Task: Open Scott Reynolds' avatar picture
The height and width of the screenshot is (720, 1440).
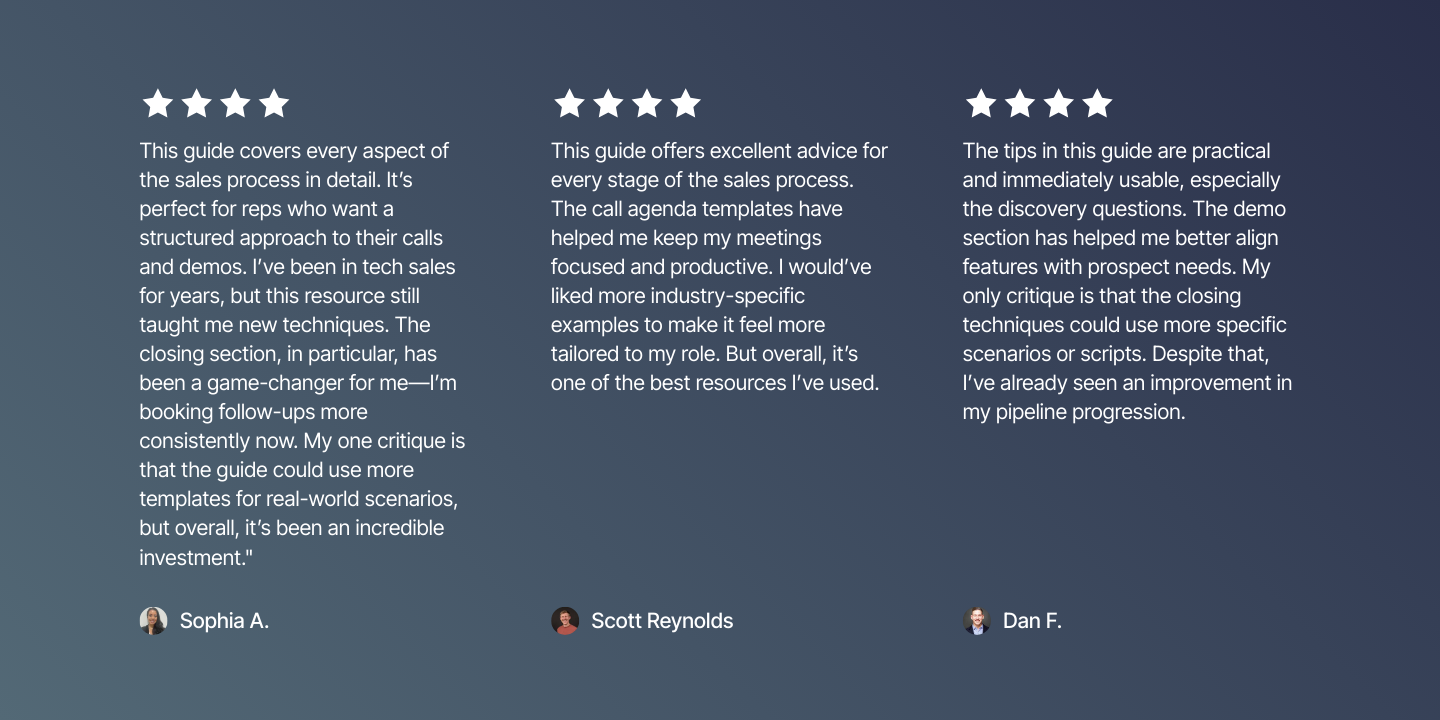Action: [565, 621]
